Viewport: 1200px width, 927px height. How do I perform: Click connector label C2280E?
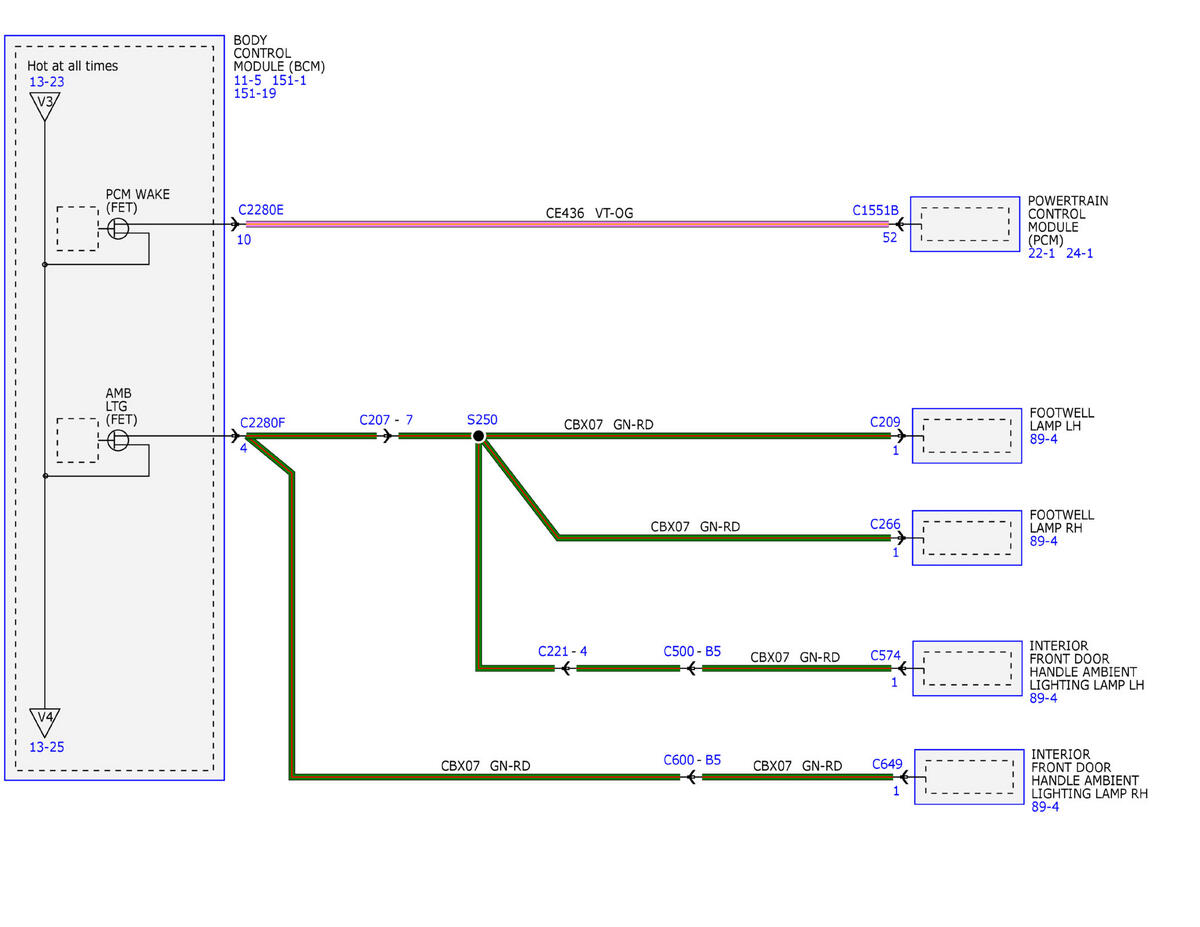[x=261, y=210]
